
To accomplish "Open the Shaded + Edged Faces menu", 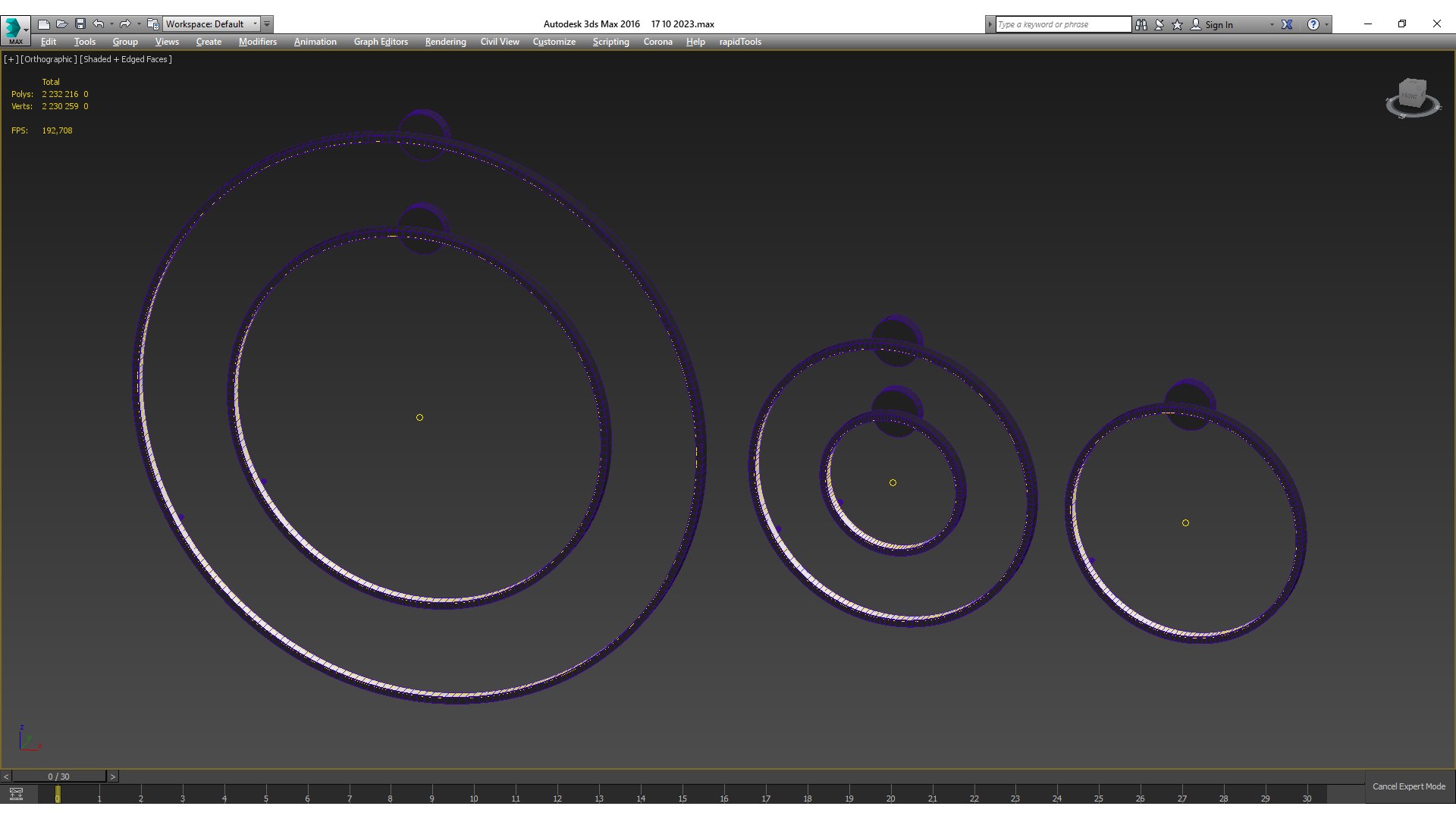I will [126, 59].
